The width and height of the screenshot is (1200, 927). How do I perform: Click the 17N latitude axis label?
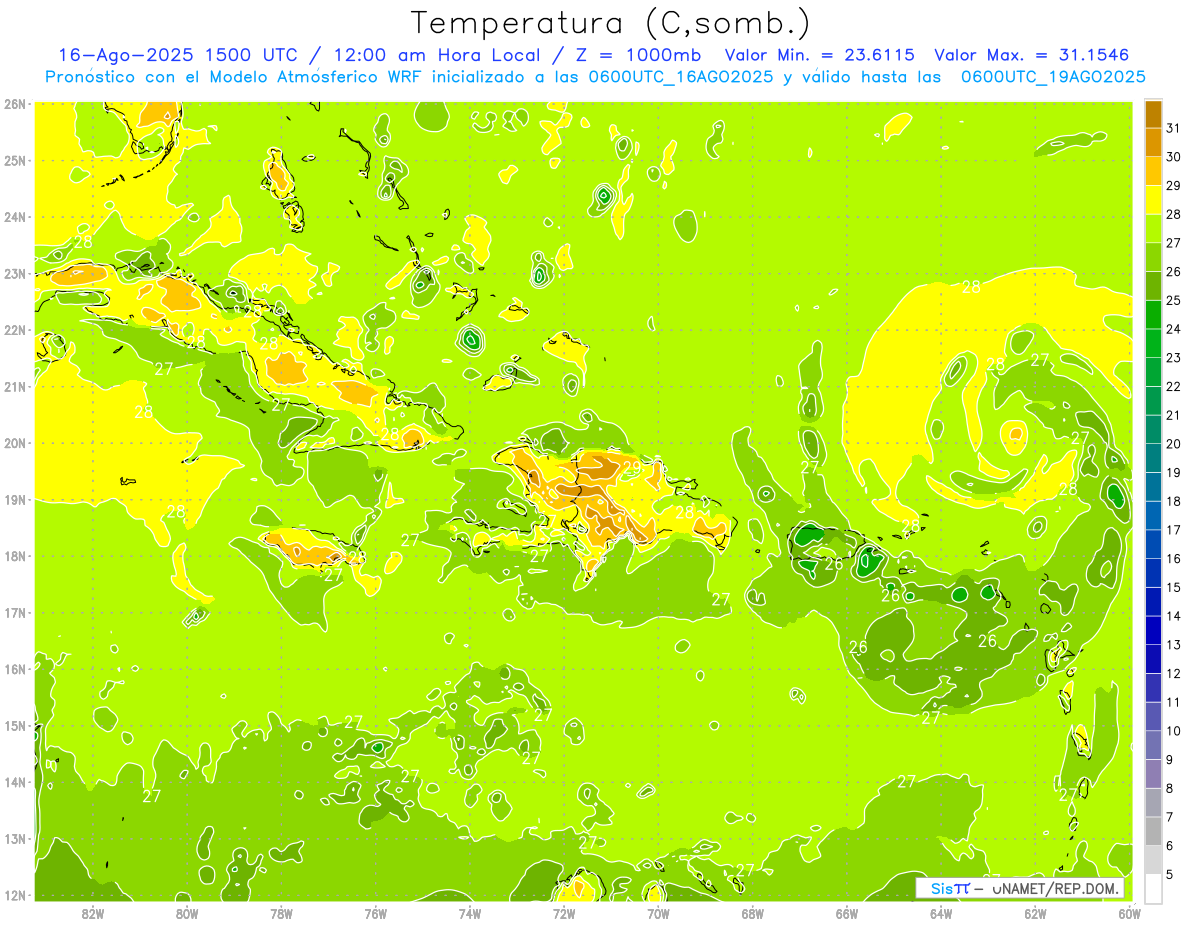click(15, 612)
